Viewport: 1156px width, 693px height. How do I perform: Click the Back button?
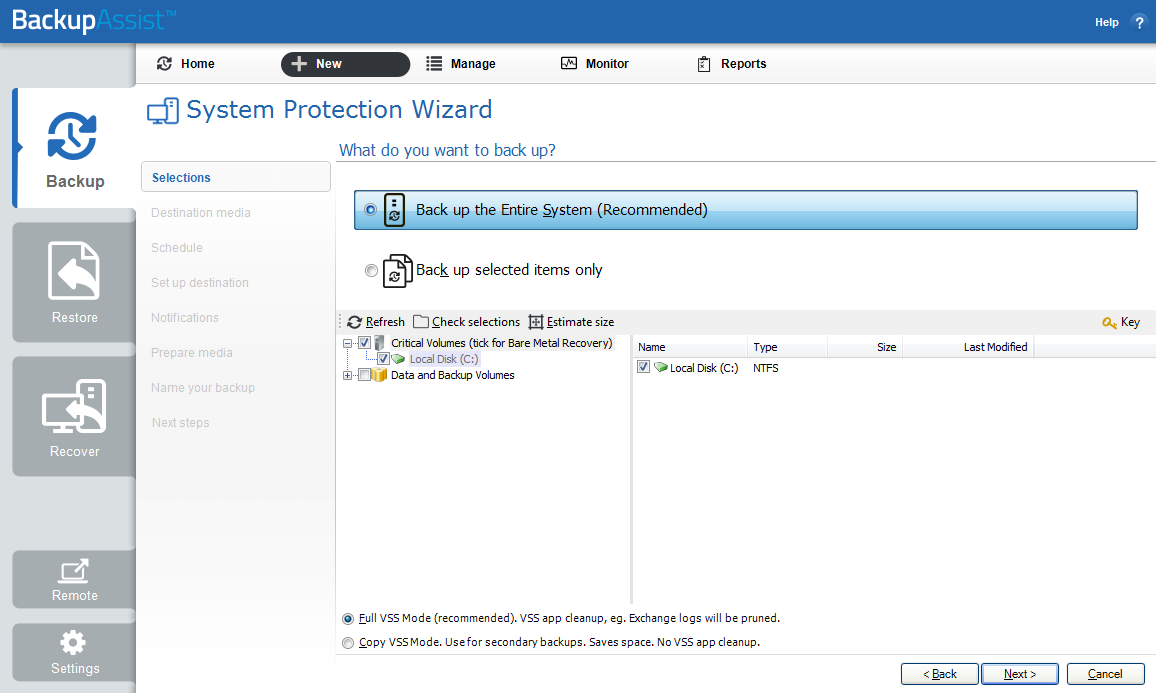(x=940, y=674)
